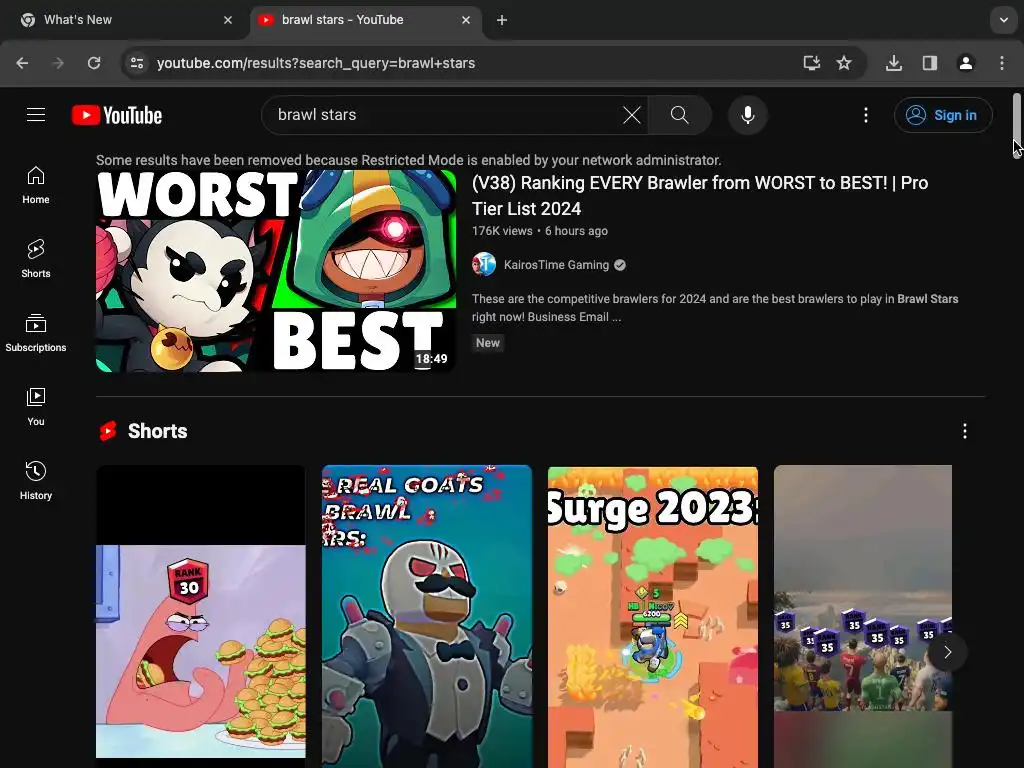View site information icon in address bar
Screen dimensions: 1024x768
[x=136, y=63]
